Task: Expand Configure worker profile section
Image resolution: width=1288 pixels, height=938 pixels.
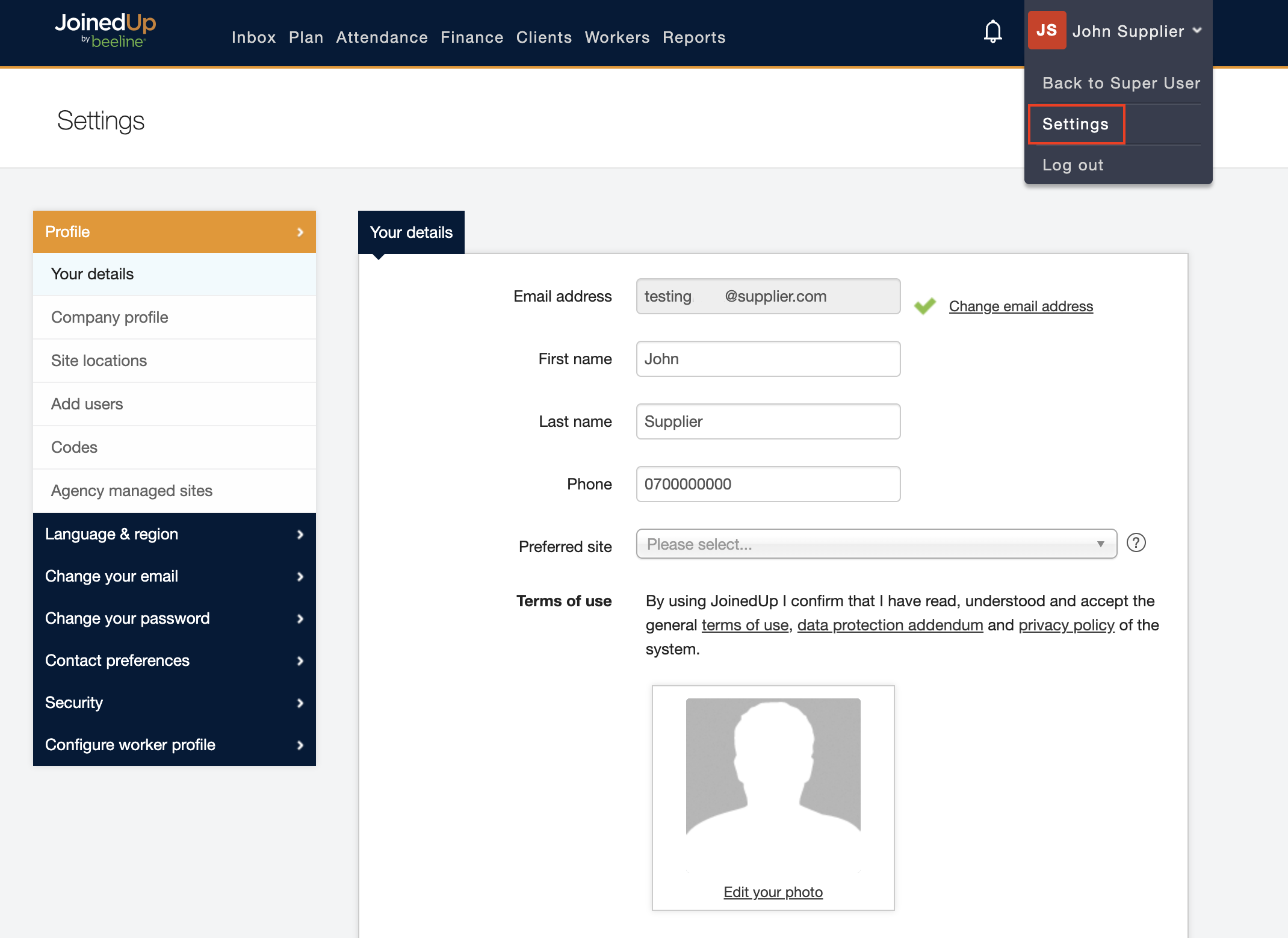Action: 174,745
